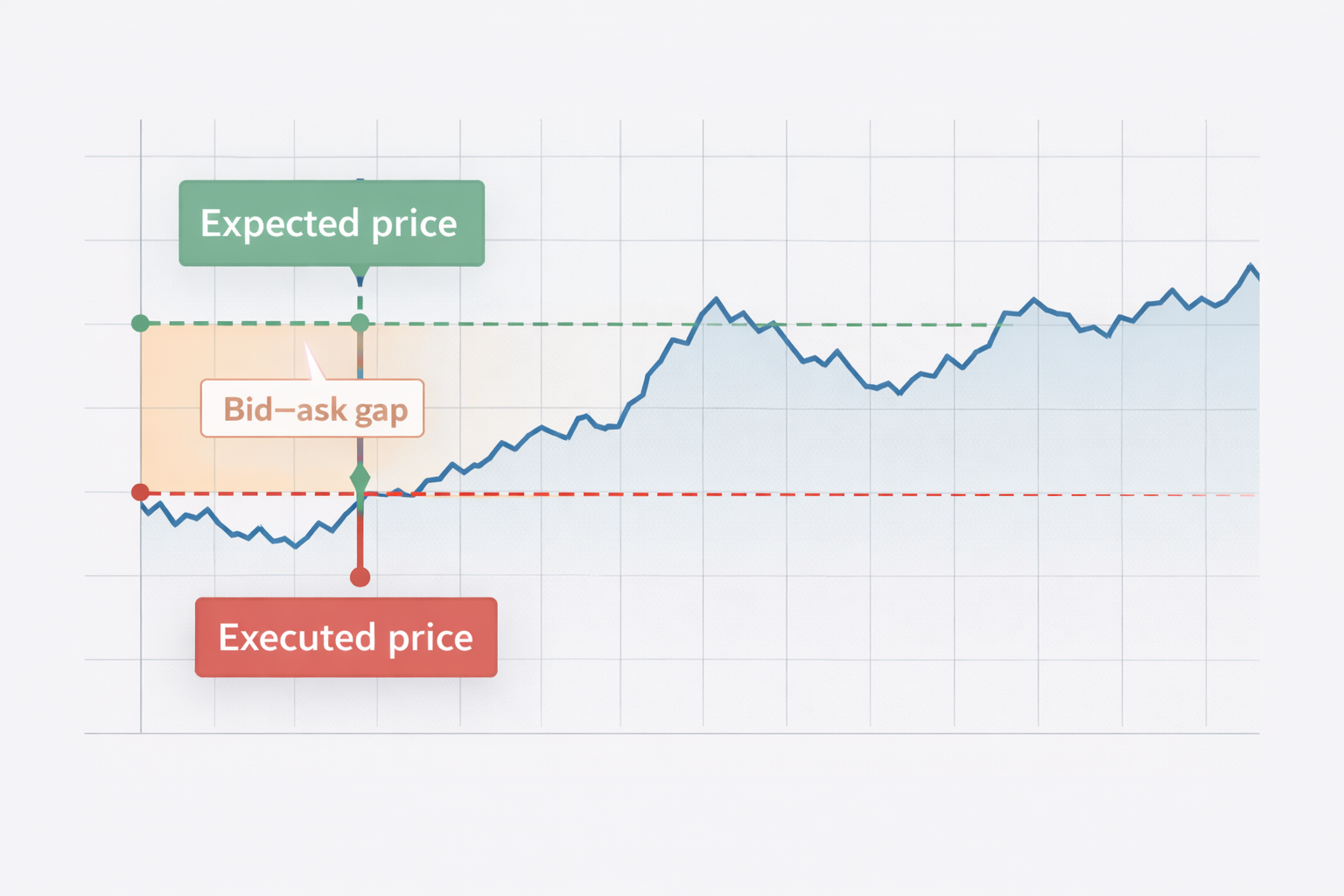The height and width of the screenshot is (896, 1344).
Task: Click green dot where marker meets expected line
Action: pos(360,323)
